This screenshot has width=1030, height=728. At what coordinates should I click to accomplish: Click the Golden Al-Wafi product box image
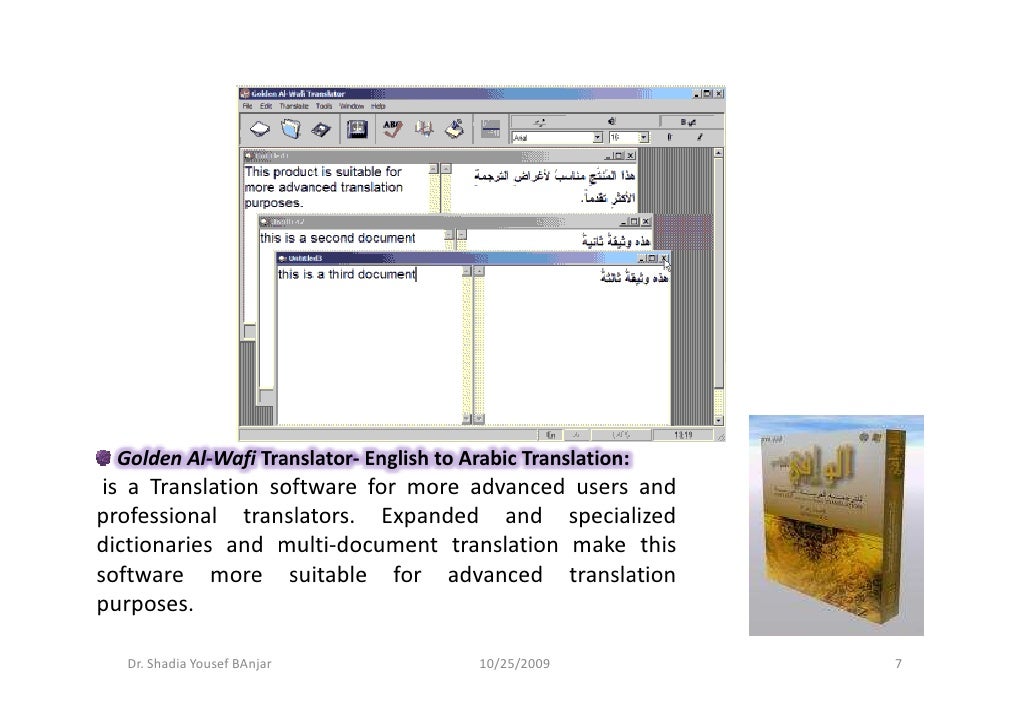[836, 525]
